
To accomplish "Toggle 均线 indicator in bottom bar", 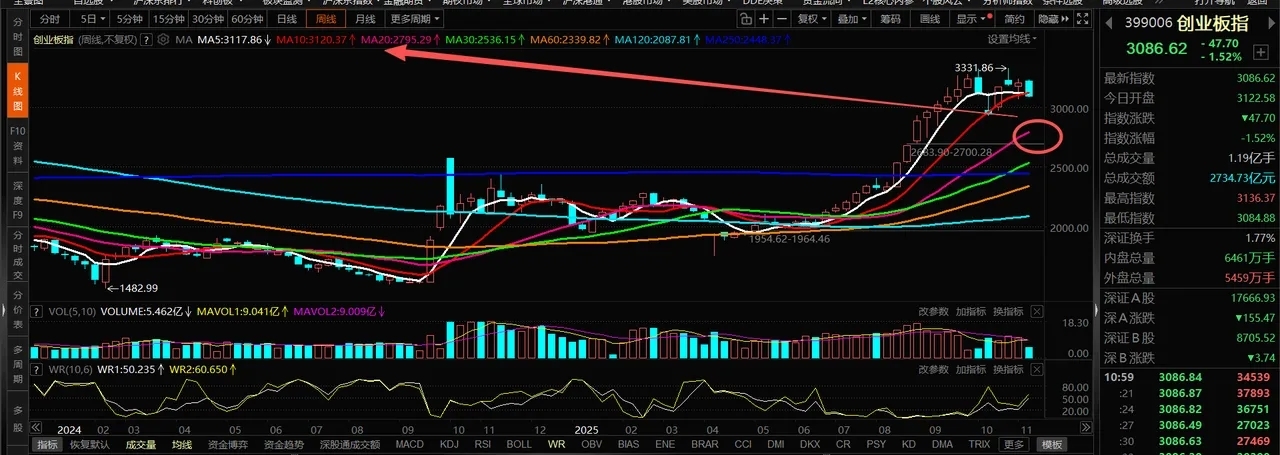I will [x=181, y=444].
